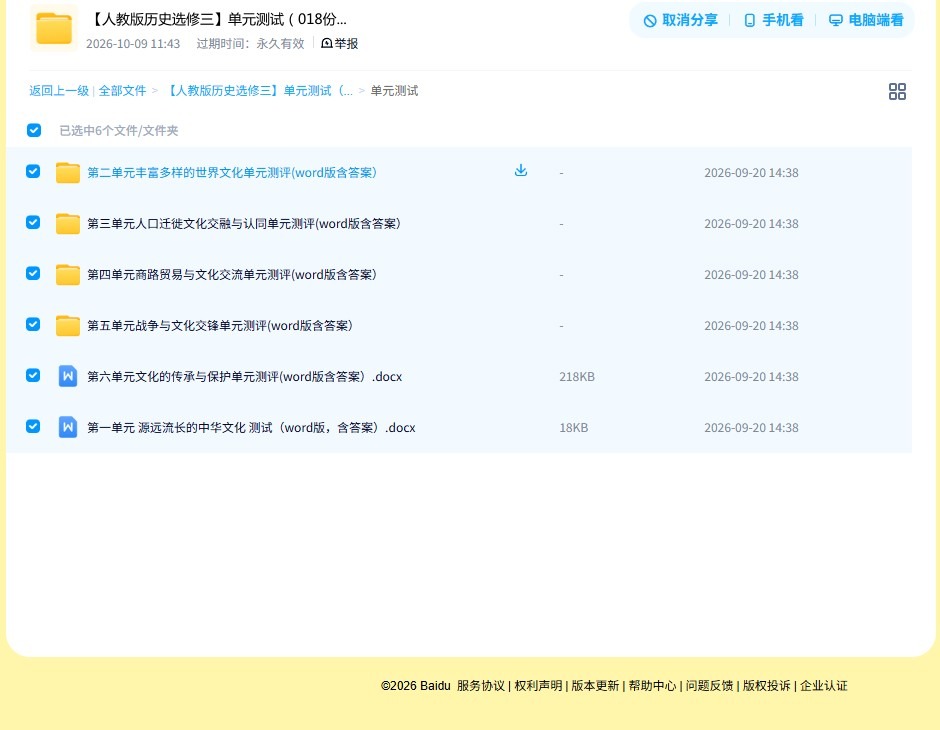Click the 218KB file size value

(577, 376)
